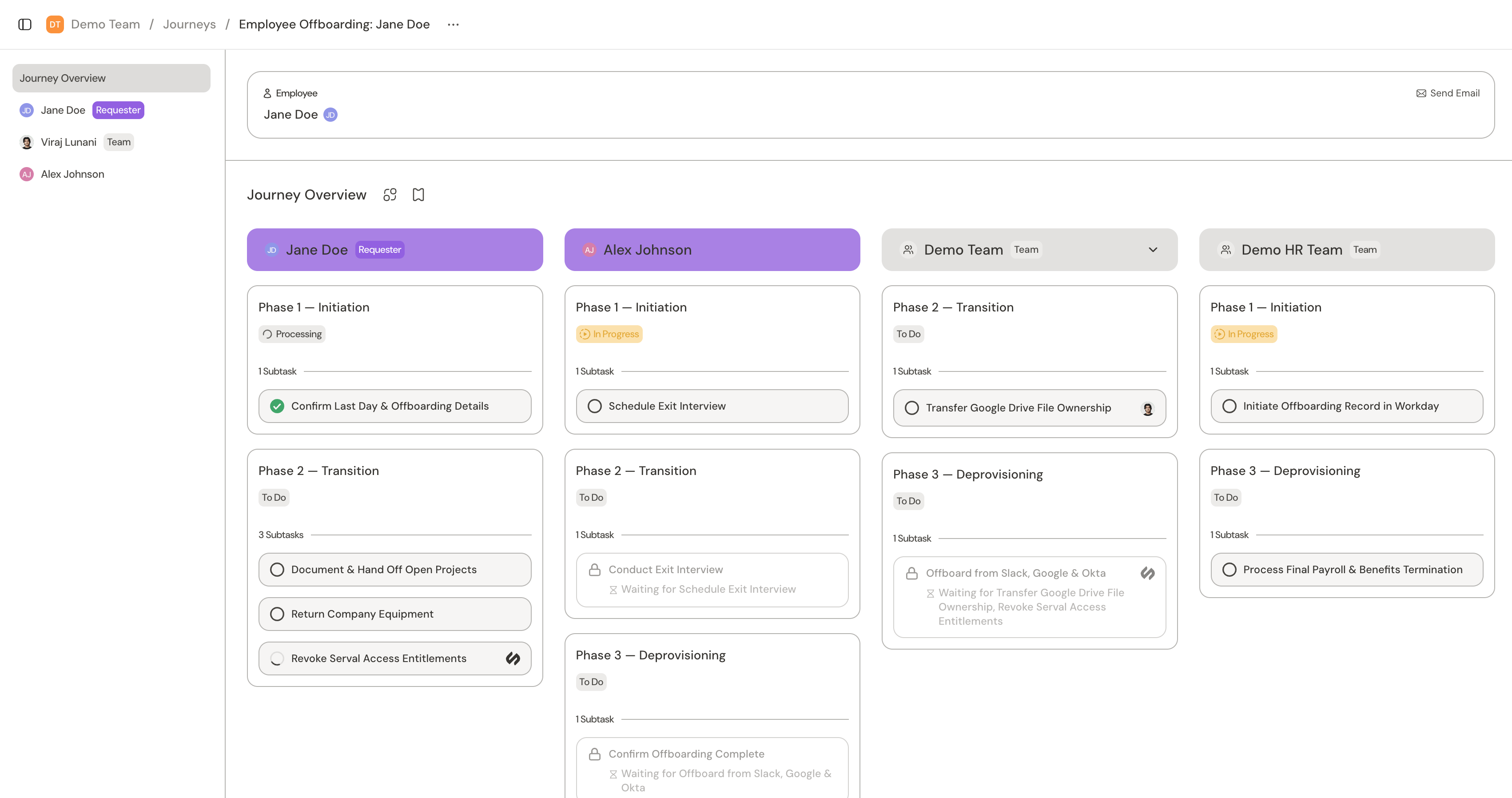Image resolution: width=1512 pixels, height=798 pixels.
Task: Click 'Waiting for Offboard from Slack, Google & Okta' text
Action: coord(726,781)
